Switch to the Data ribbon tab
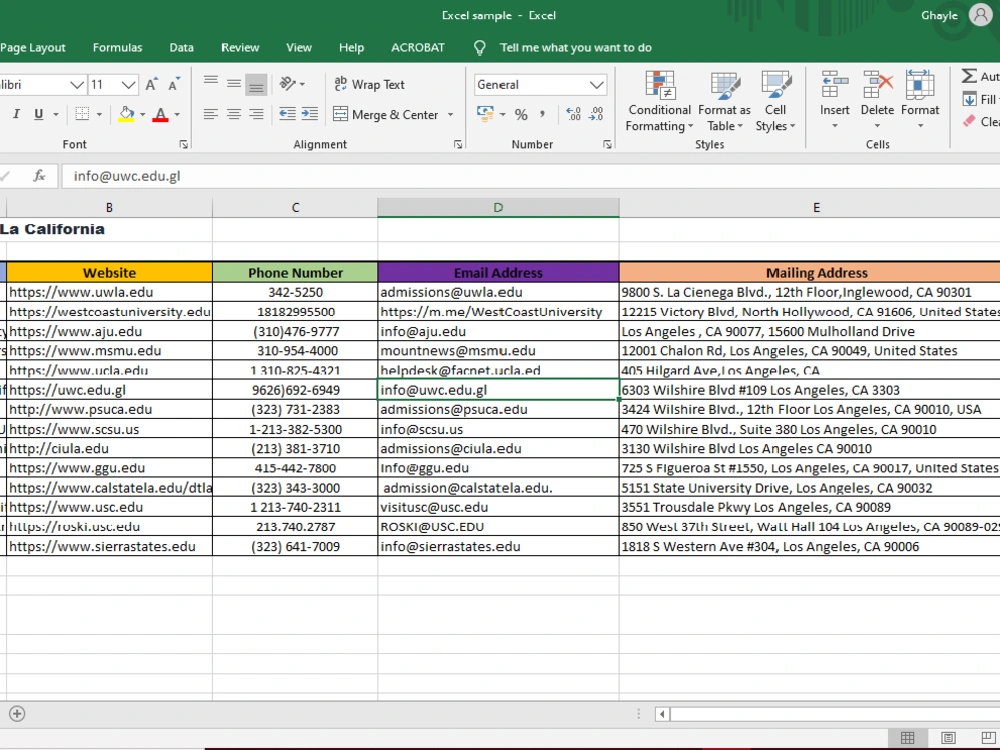The width and height of the screenshot is (1000, 750). (x=181, y=47)
